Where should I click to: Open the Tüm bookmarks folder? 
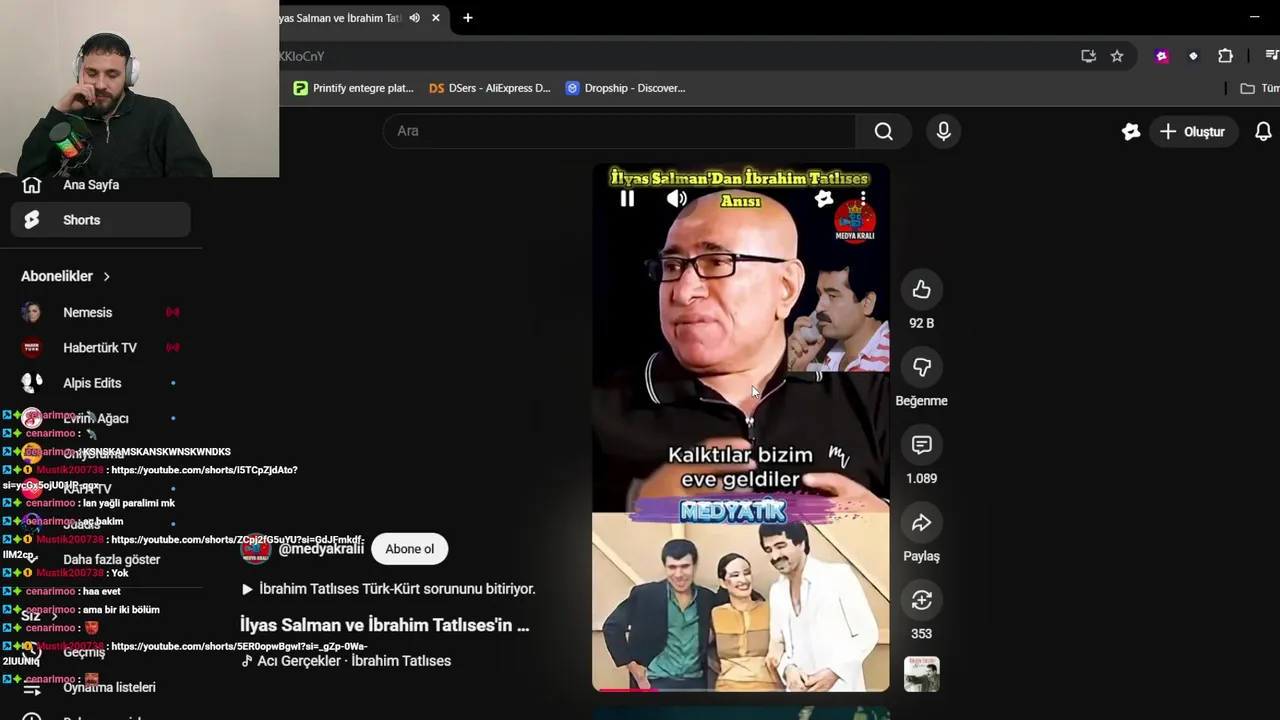[x=1259, y=88]
